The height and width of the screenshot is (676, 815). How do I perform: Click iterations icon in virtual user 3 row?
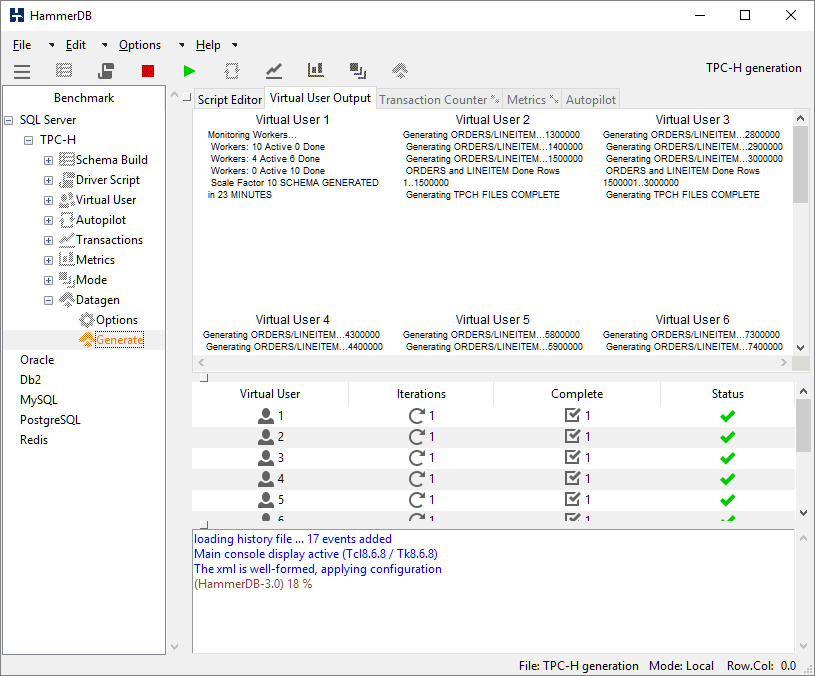pyautogui.click(x=417, y=458)
